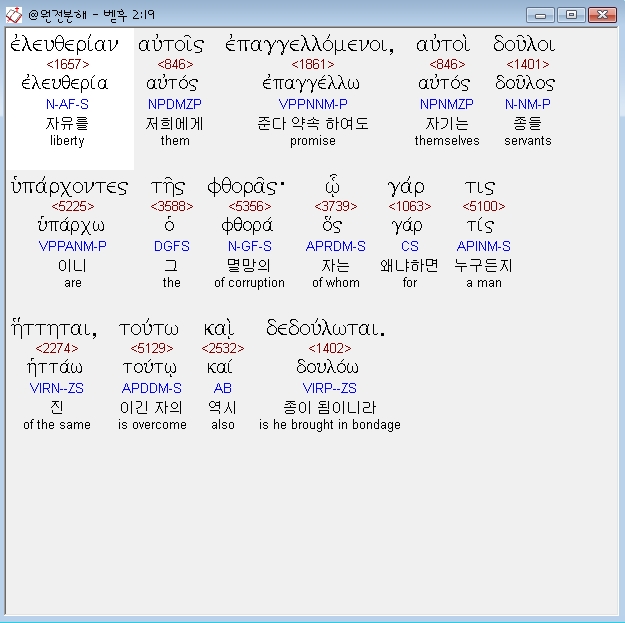The height and width of the screenshot is (623, 625).
Task: Click parsing code VIRN--ZS
Action: [x=57, y=388]
